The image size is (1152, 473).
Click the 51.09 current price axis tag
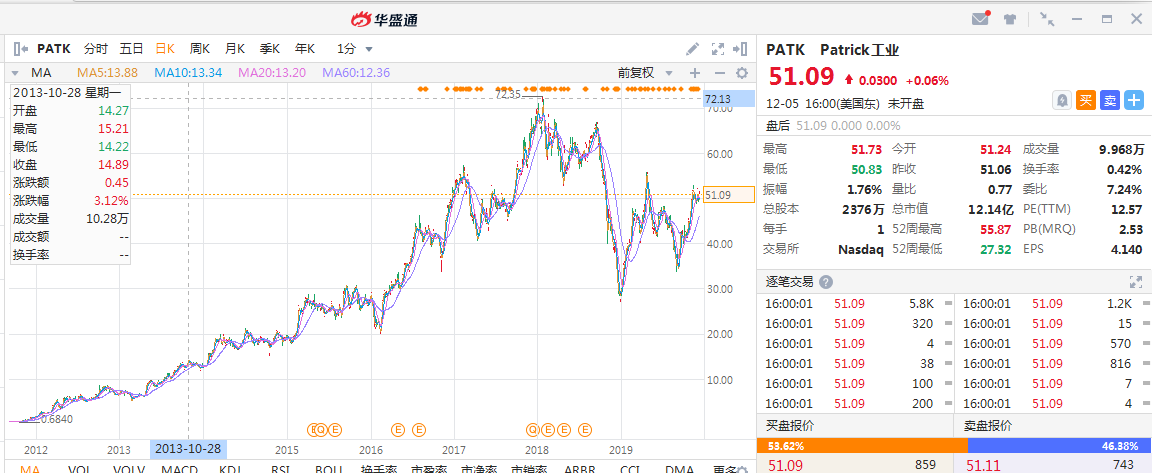(x=729, y=195)
